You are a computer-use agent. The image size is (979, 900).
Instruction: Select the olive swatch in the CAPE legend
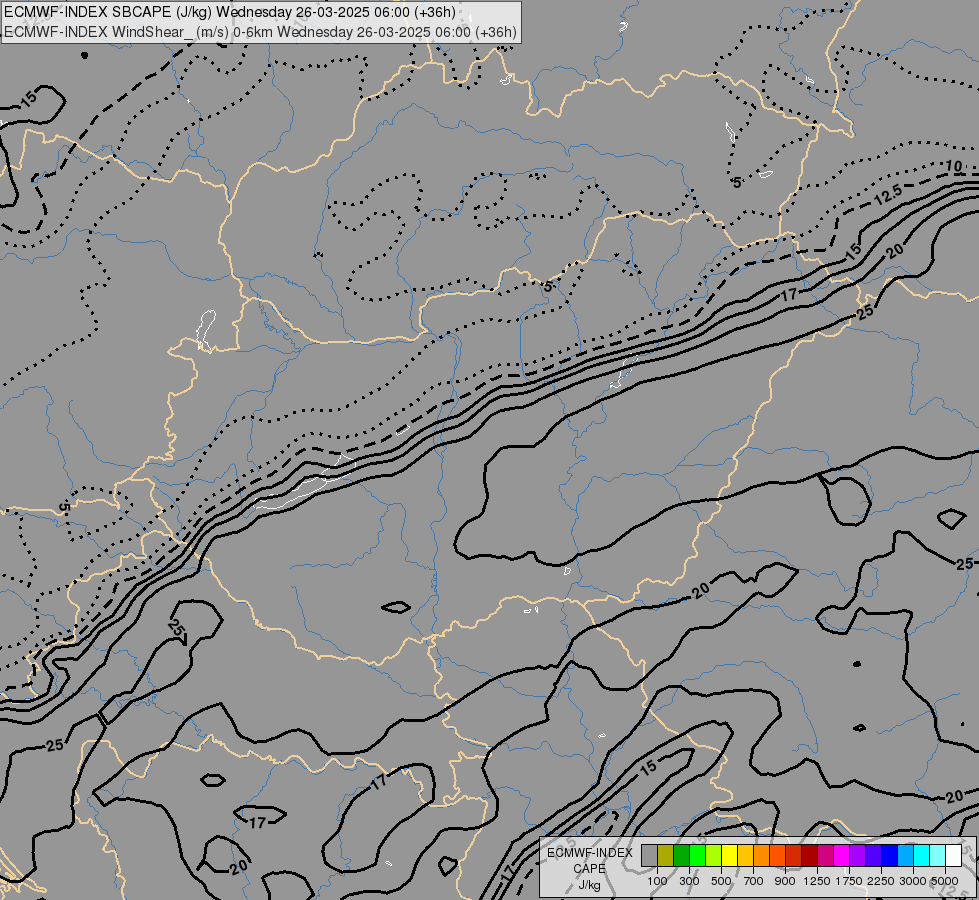click(x=666, y=855)
